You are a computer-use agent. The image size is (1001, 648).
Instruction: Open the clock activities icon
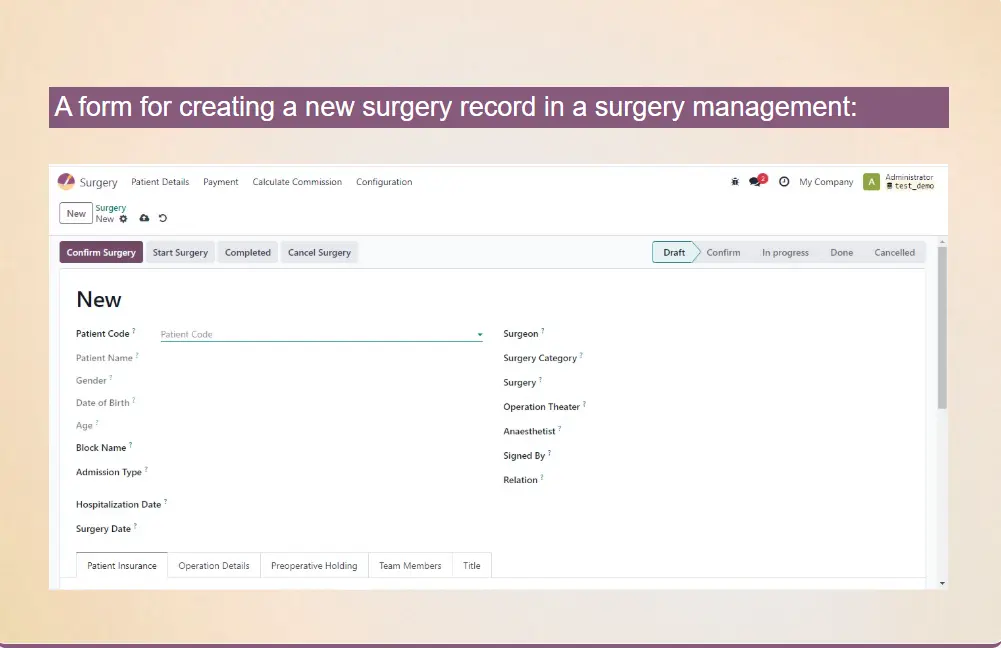click(x=784, y=182)
